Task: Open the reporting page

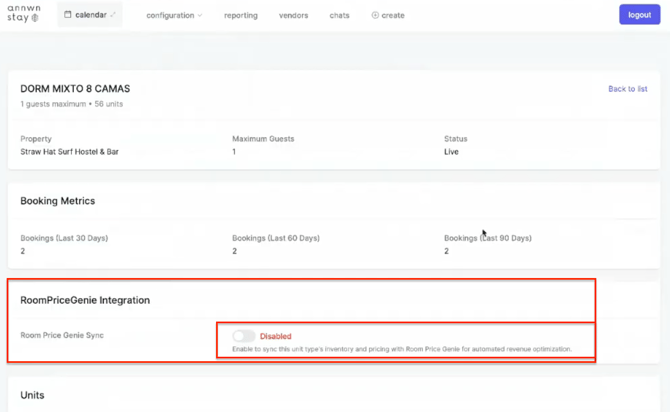Action: (x=240, y=16)
